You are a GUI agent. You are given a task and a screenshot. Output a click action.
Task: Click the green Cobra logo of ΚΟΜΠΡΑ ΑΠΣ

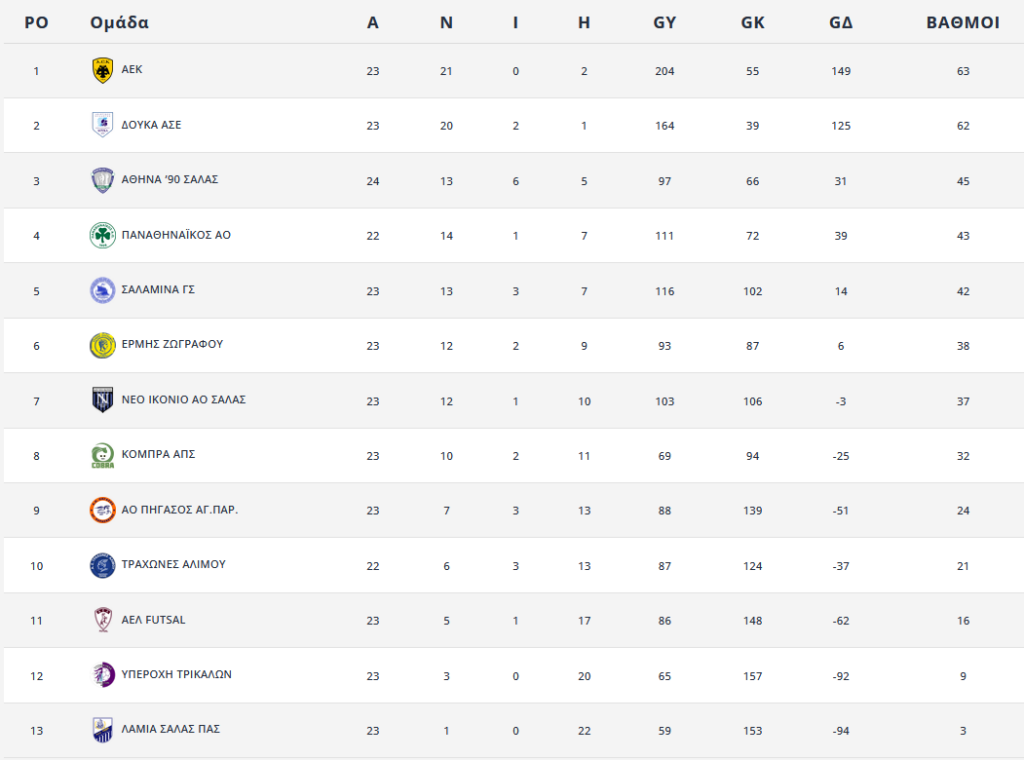coord(103,456)
